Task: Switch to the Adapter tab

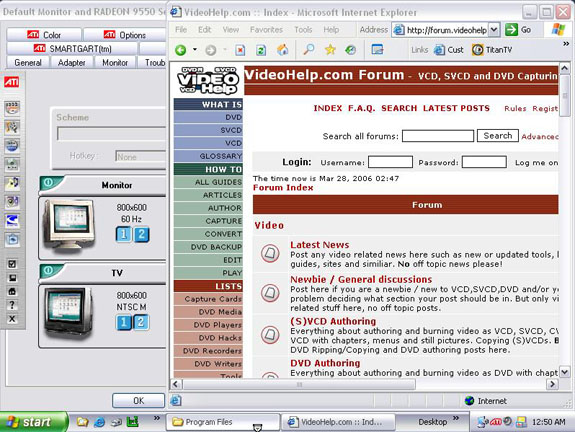Action: (72, 63)
